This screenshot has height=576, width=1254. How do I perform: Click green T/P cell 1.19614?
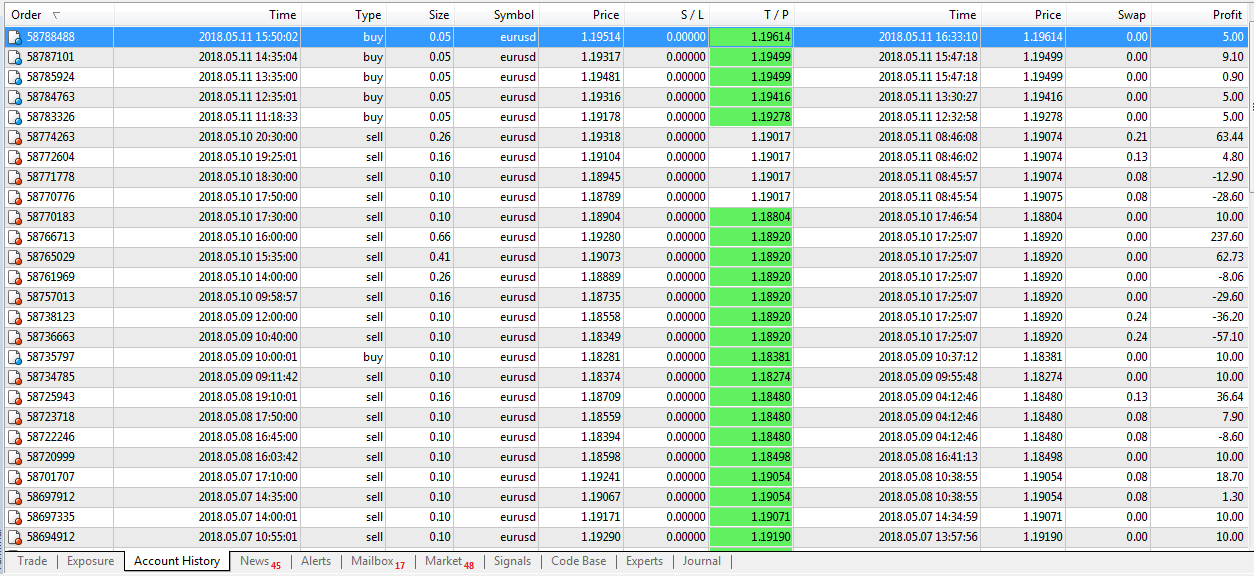752,37
